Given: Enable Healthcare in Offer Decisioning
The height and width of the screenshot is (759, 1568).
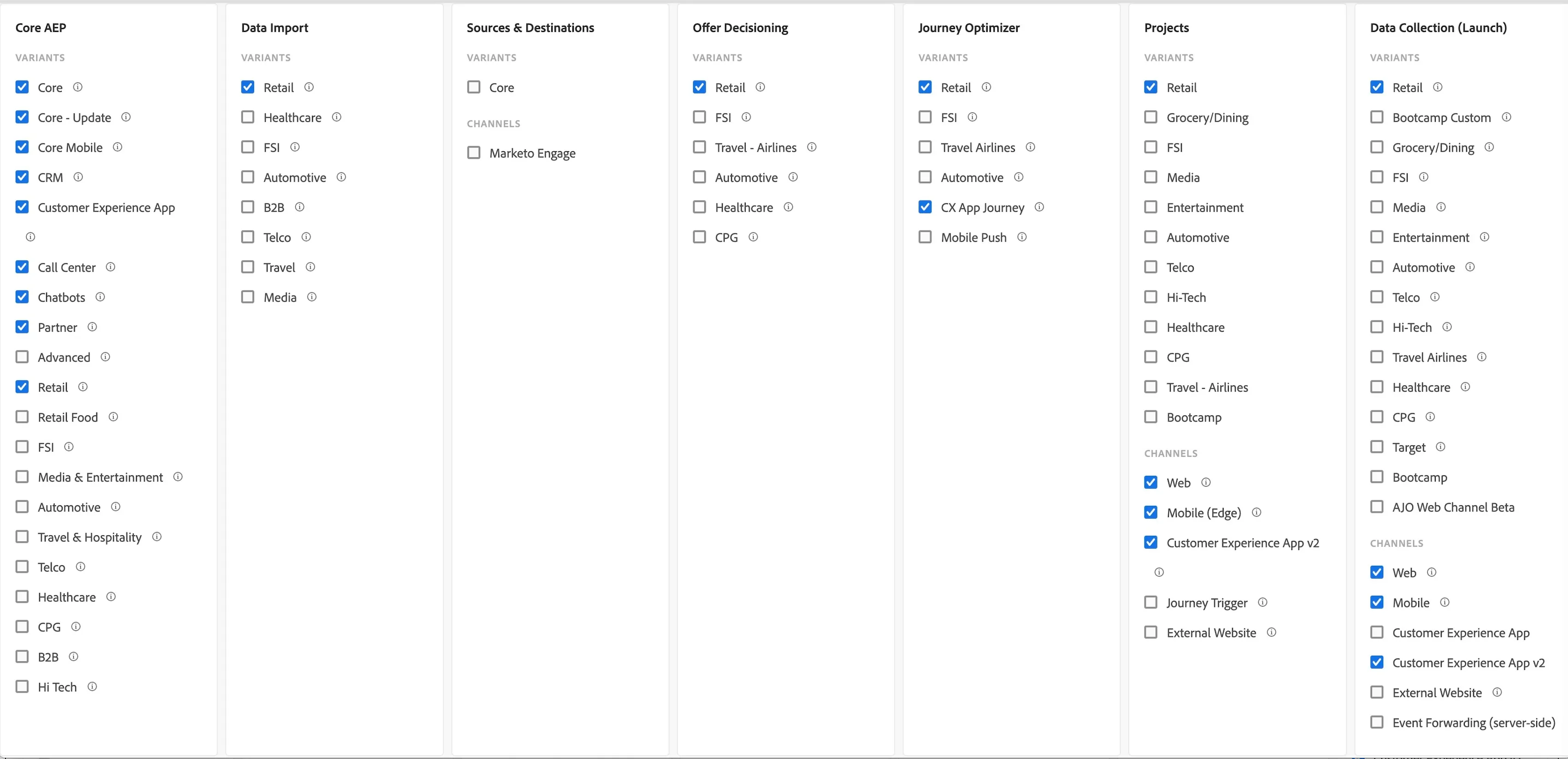Looking at the screenshot, I should pos(699,207).
